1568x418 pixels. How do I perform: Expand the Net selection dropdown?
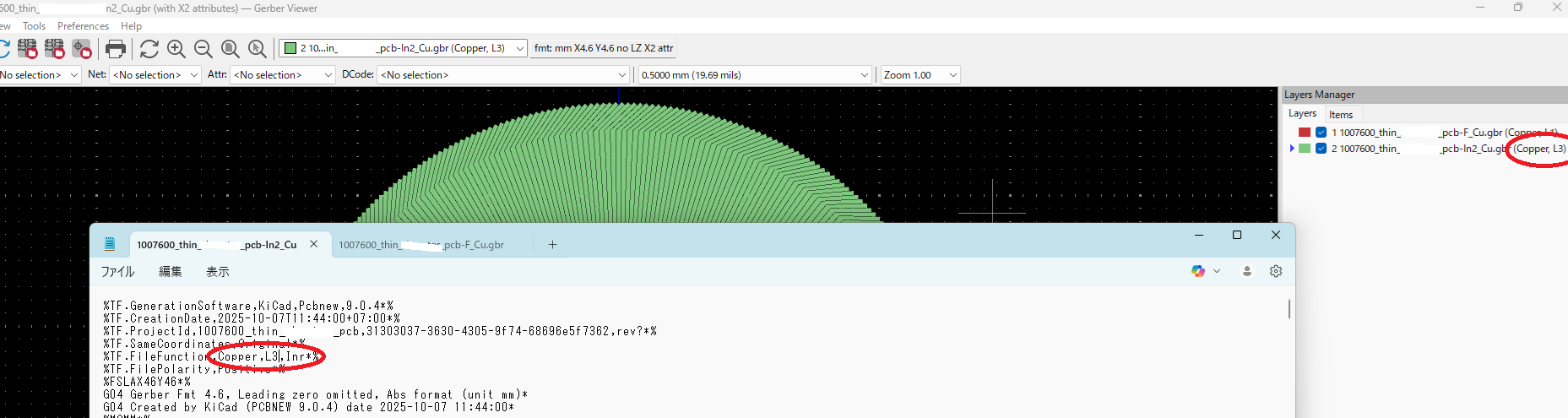(156, 74)
